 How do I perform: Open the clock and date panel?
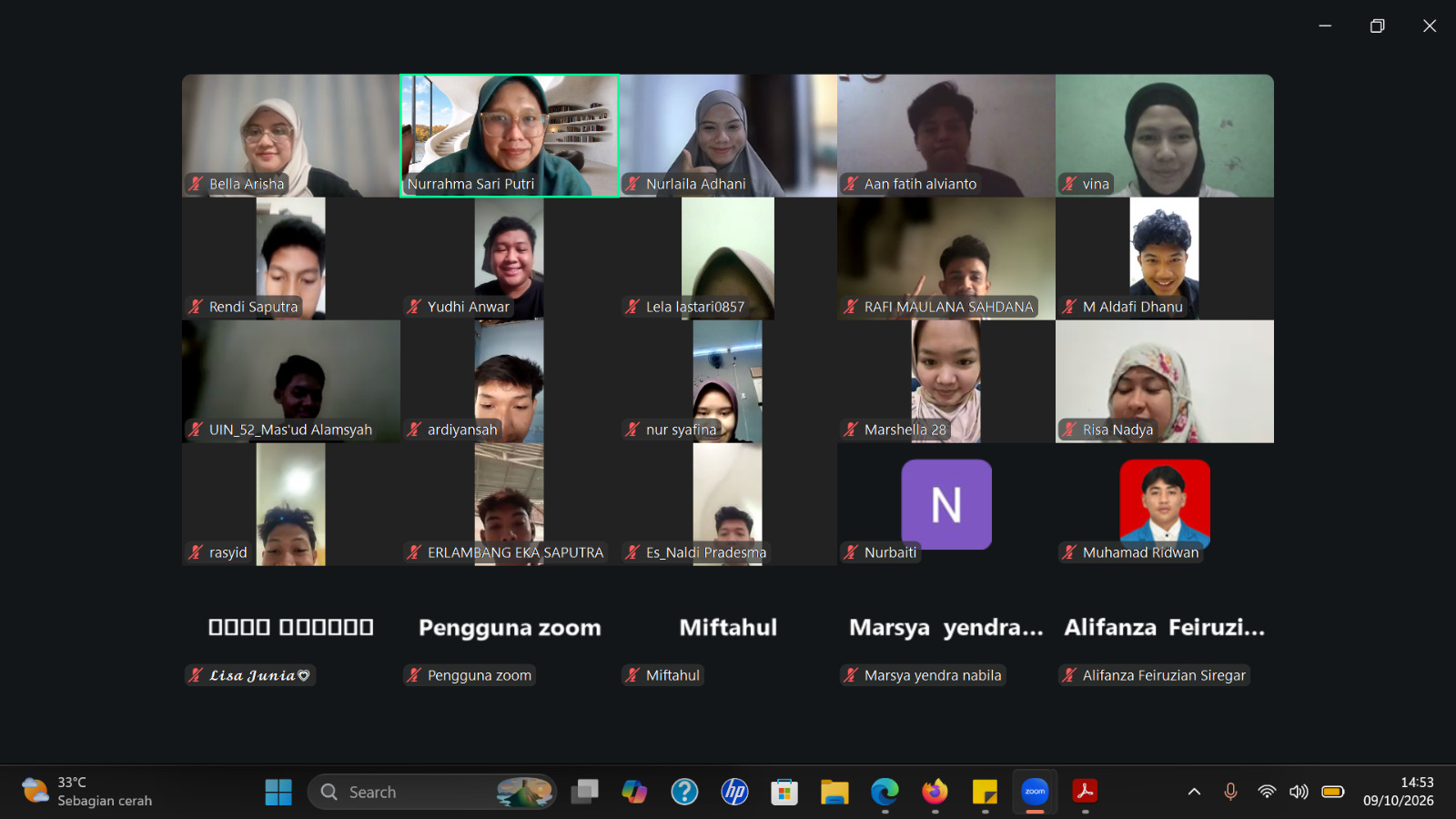click(x=1399, y=792)
